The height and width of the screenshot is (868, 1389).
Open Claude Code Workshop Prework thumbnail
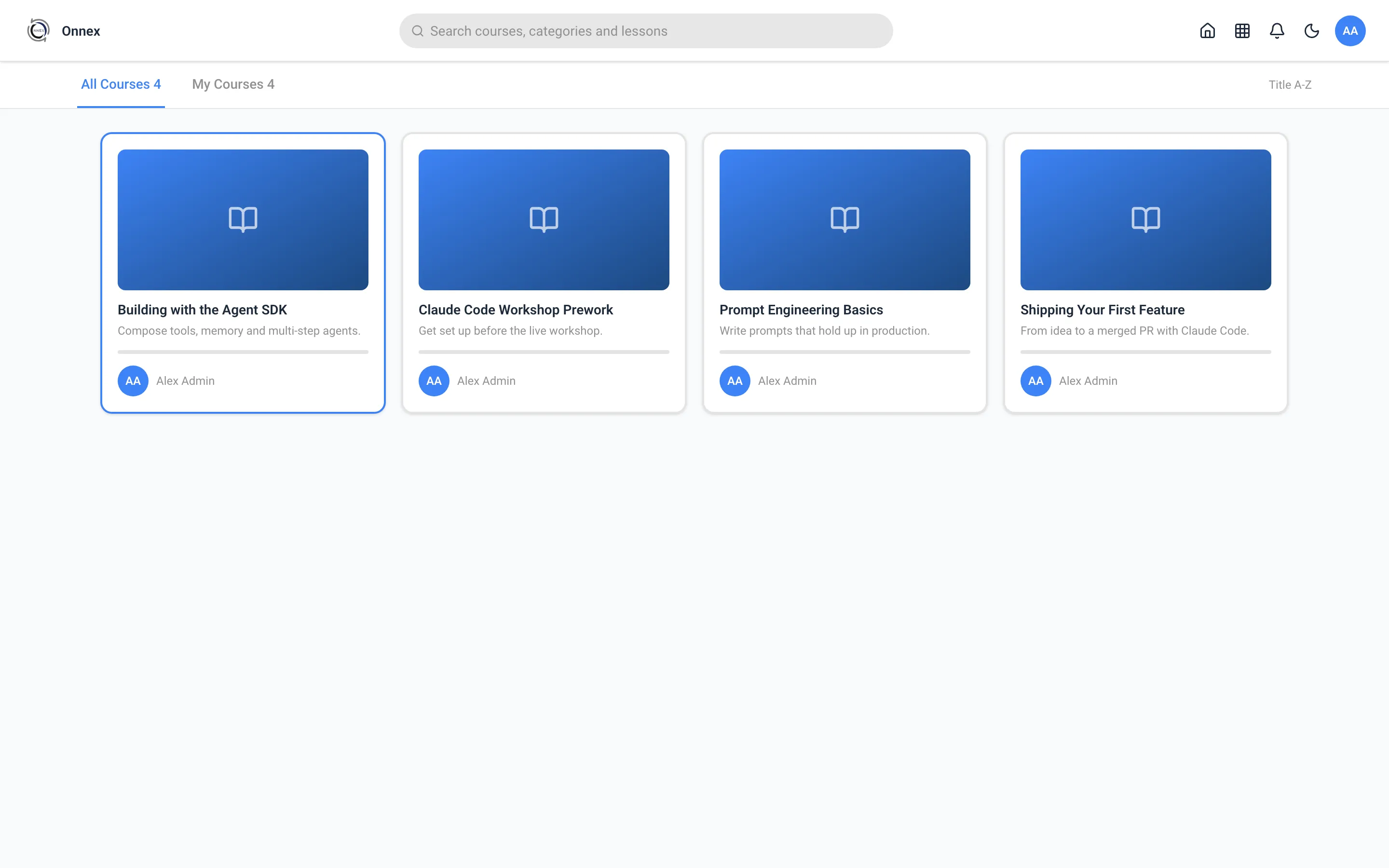[544, 220]
